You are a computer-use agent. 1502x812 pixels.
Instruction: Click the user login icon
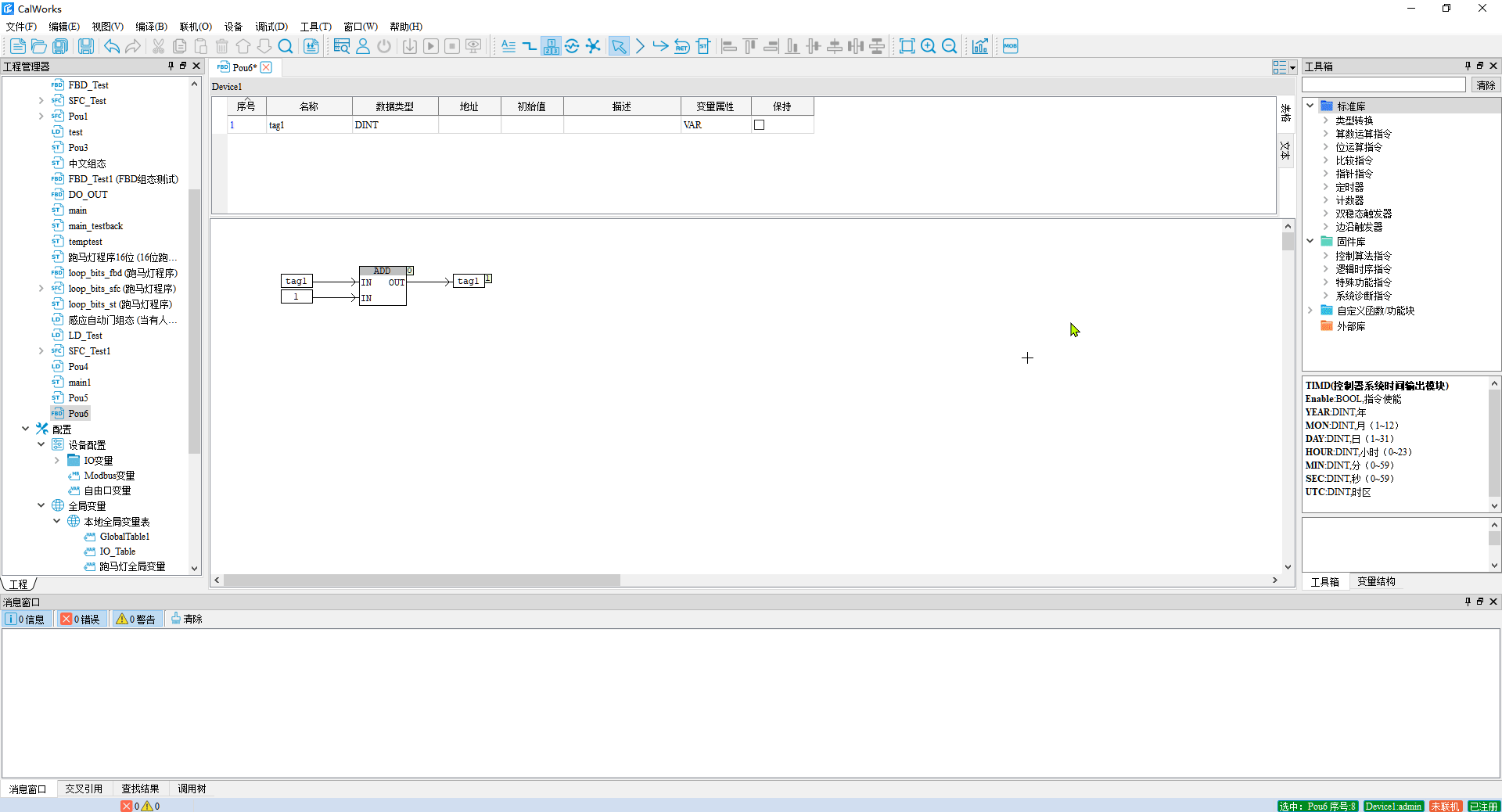363,46
